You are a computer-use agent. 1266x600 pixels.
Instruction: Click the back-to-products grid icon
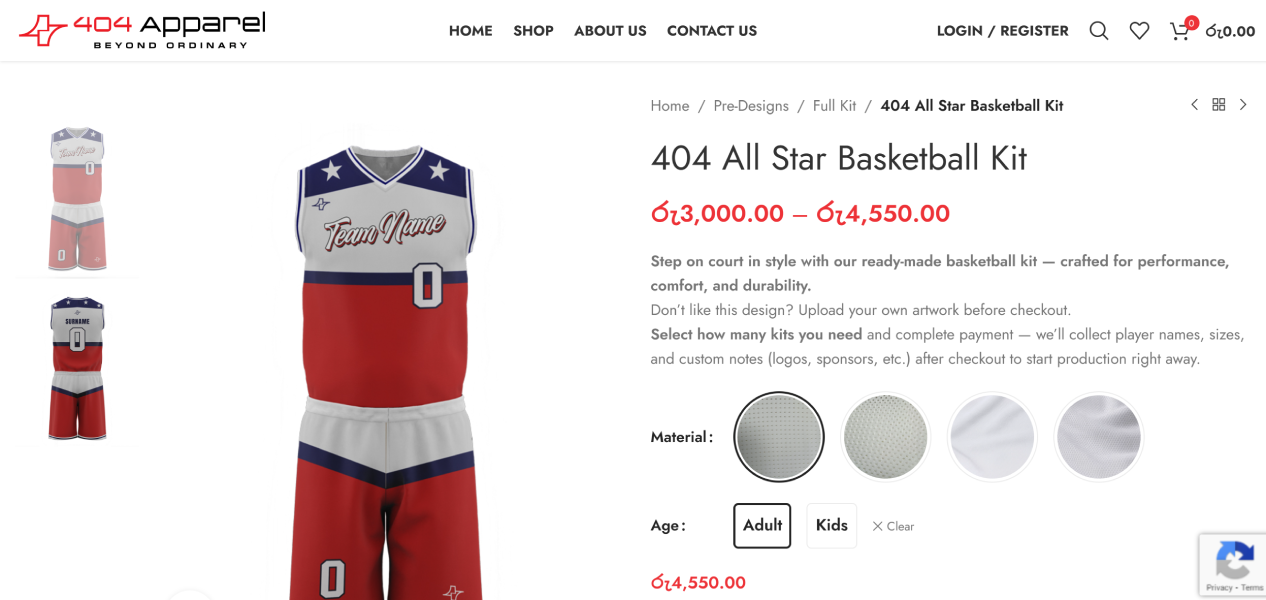1218,105
